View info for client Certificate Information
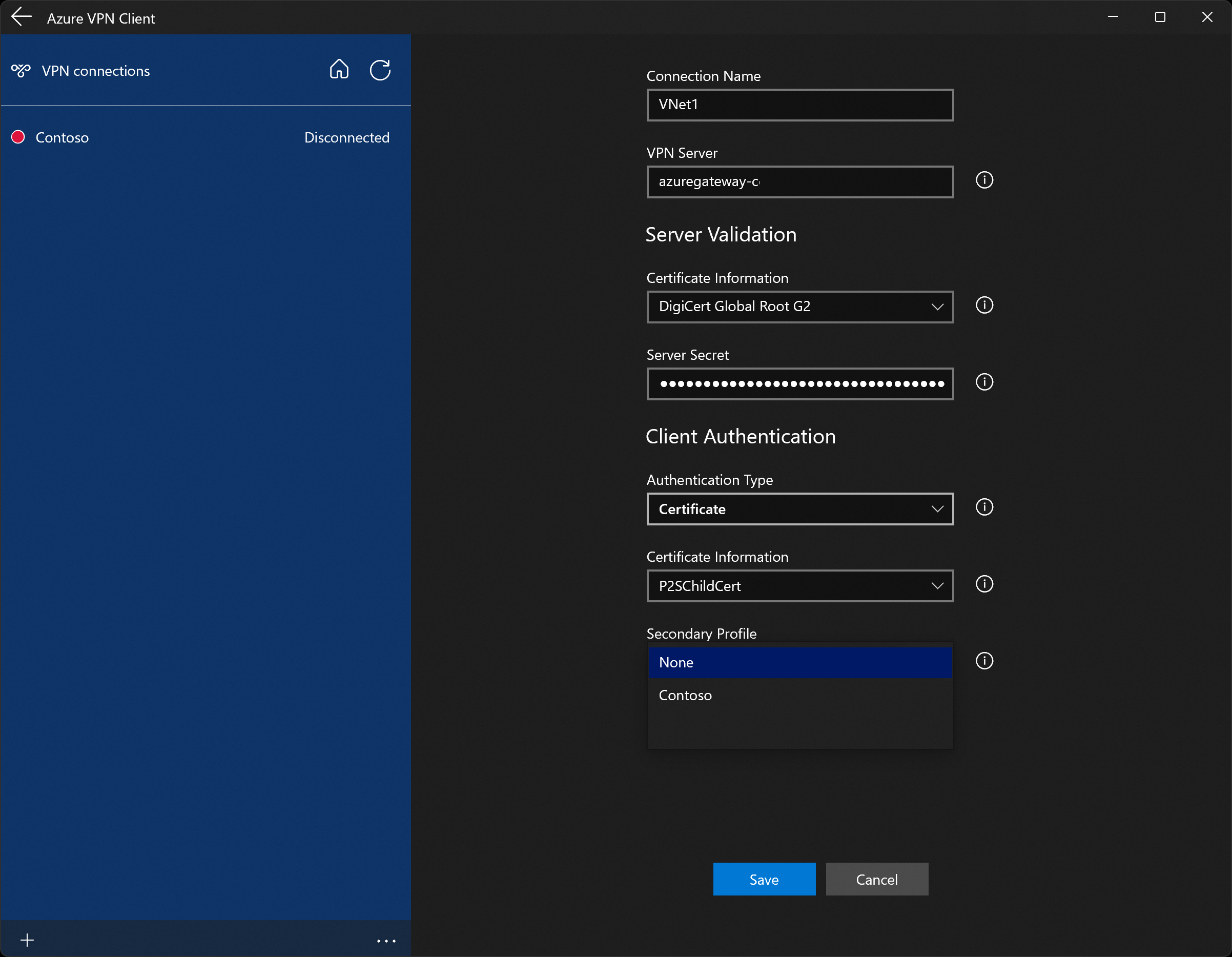This screenshot has width=1232, height=957. click(984, 584)
